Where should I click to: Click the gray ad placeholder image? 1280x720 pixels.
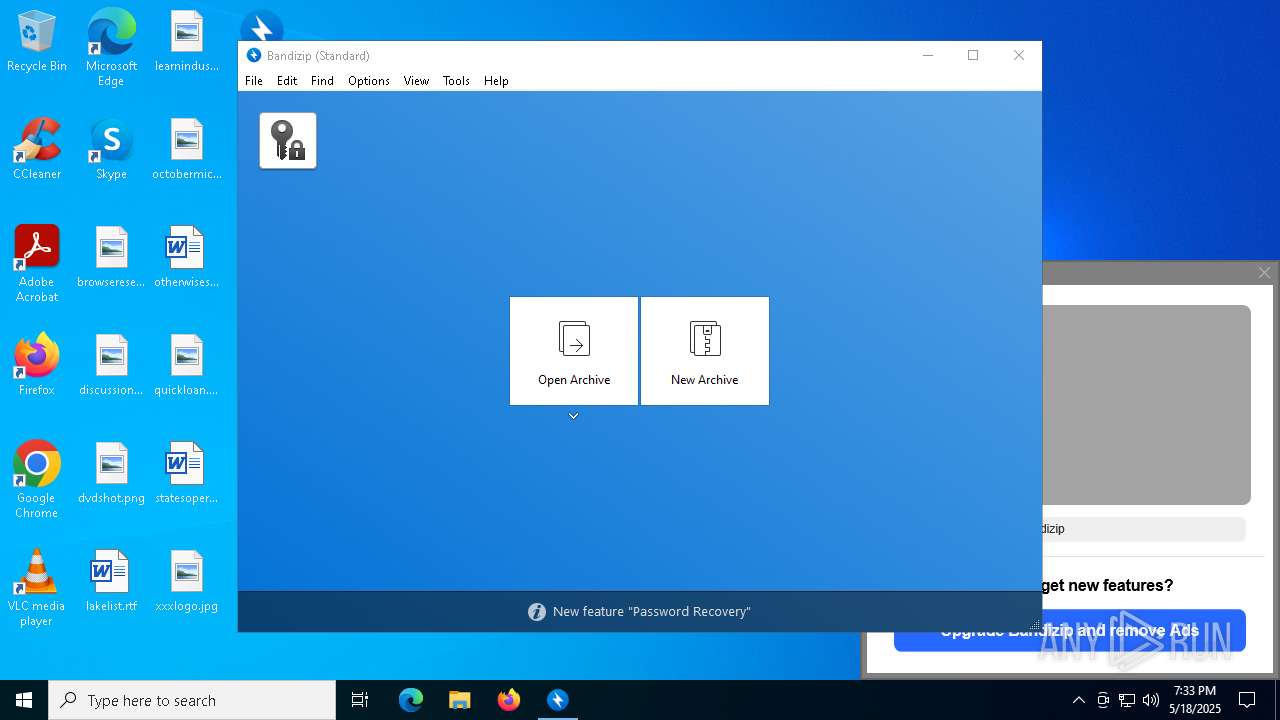click(x=1146, y=405)
